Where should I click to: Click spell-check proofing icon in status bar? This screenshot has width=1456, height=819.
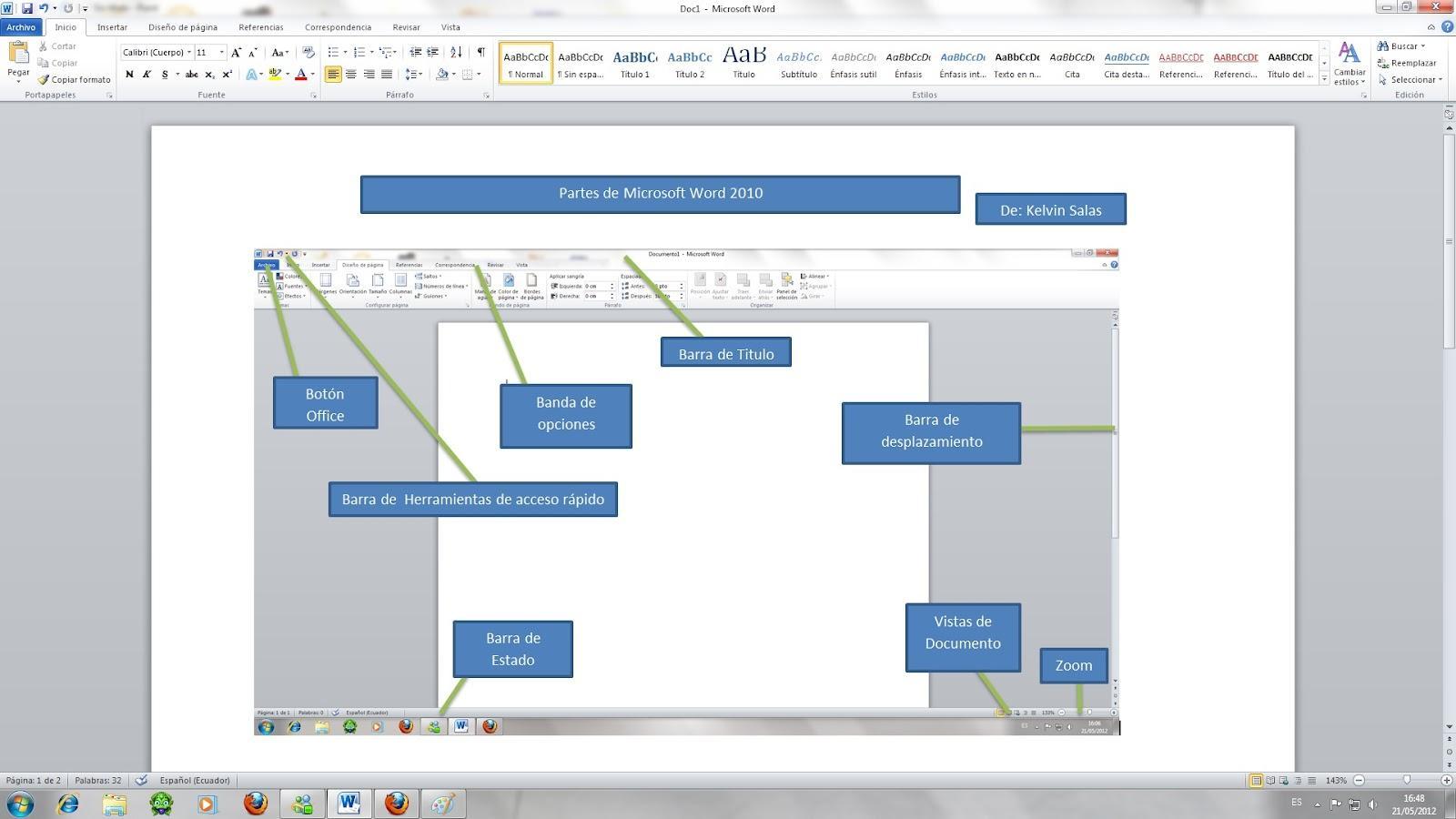tap(141, 780)
